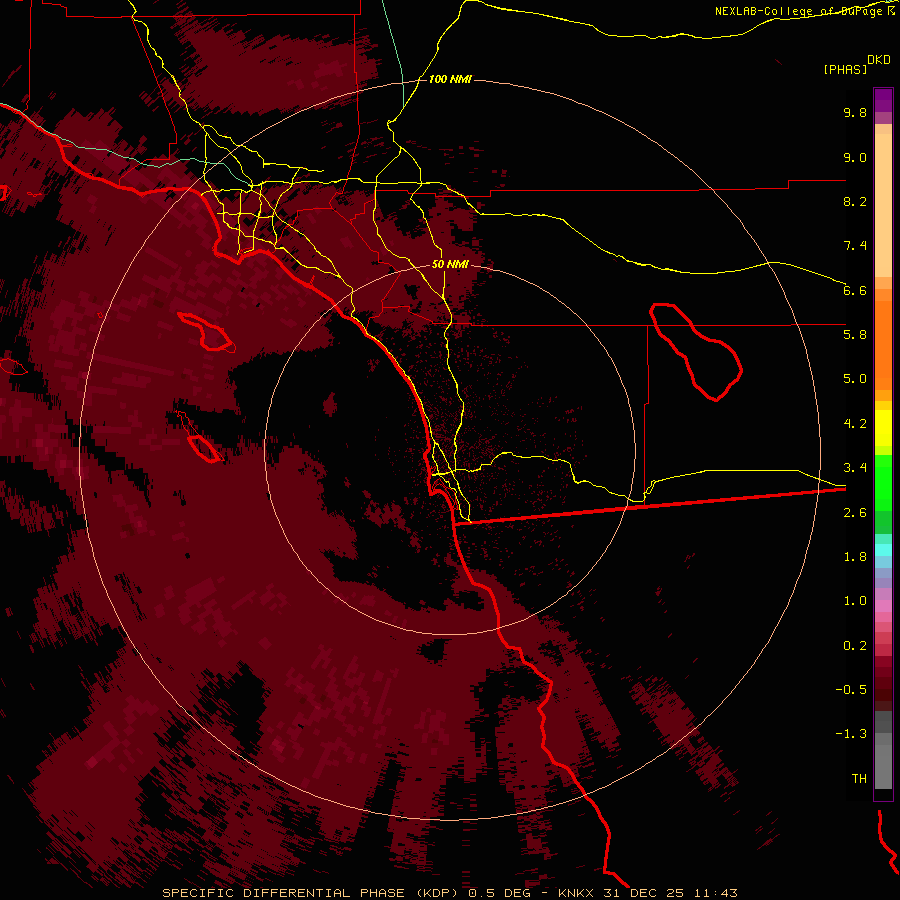Click the 2.6 value on the color scale

tap(855, 513)
